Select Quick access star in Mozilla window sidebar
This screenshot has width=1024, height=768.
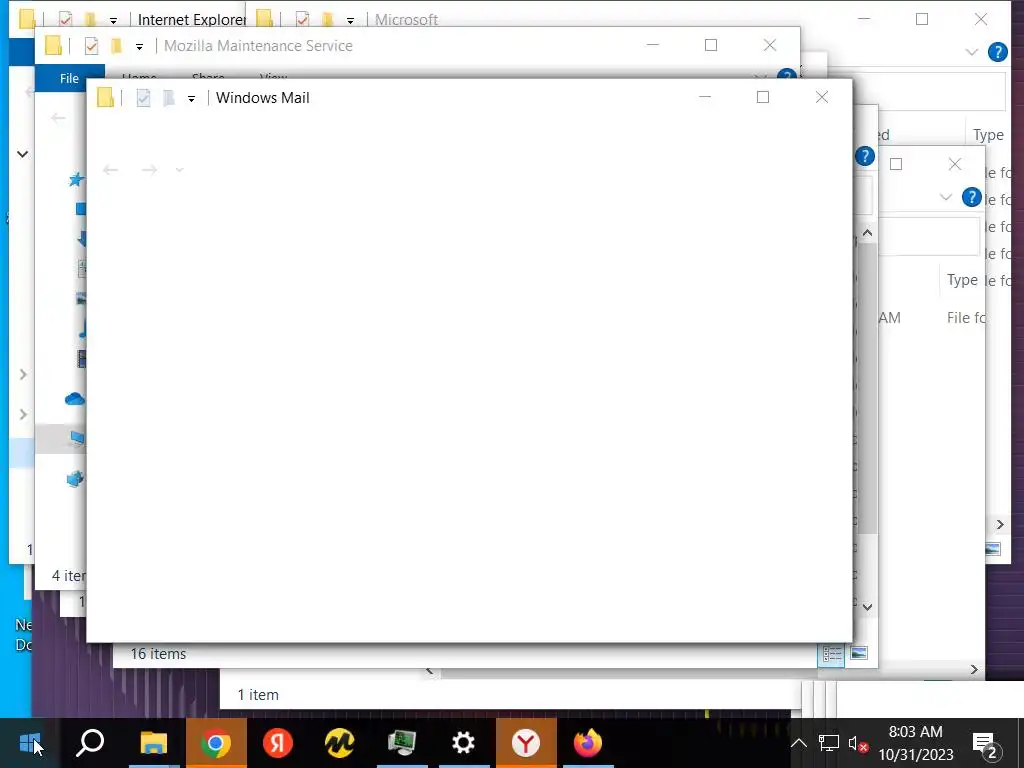pyautogui.click(x=76, y=179)
